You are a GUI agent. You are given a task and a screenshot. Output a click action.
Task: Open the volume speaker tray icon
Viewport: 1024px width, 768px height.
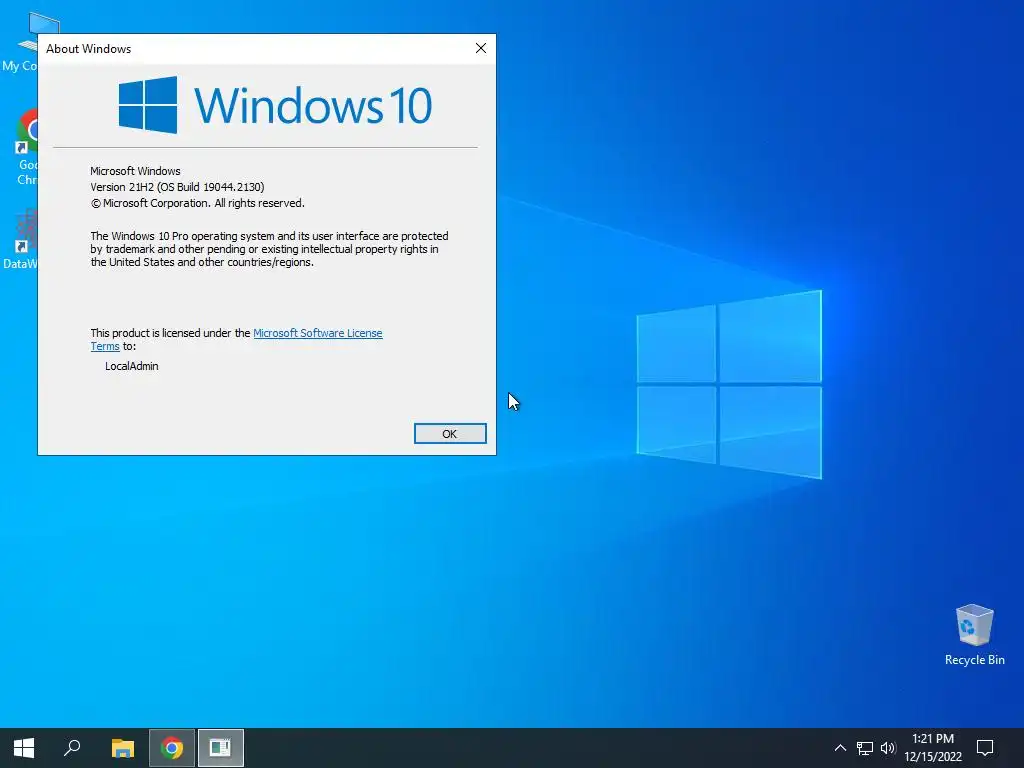point(888,748)
